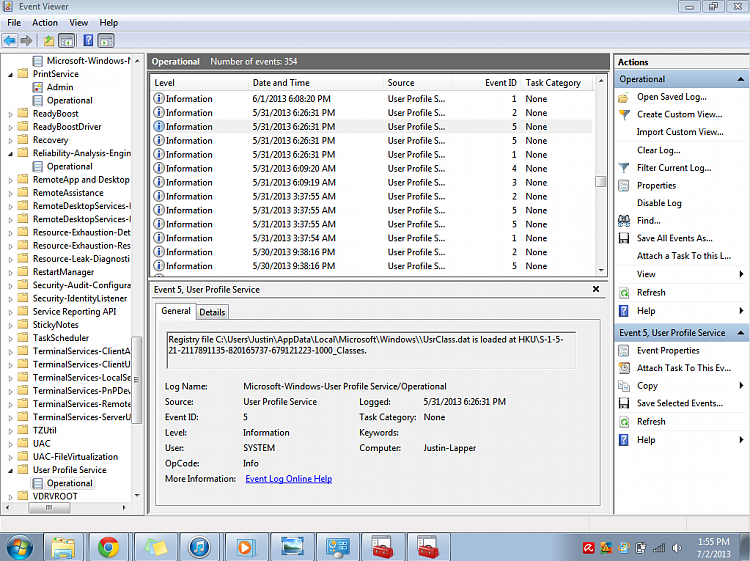
Task: Click the Properties icon in the Operational actions
Action: tap(624, 186)
